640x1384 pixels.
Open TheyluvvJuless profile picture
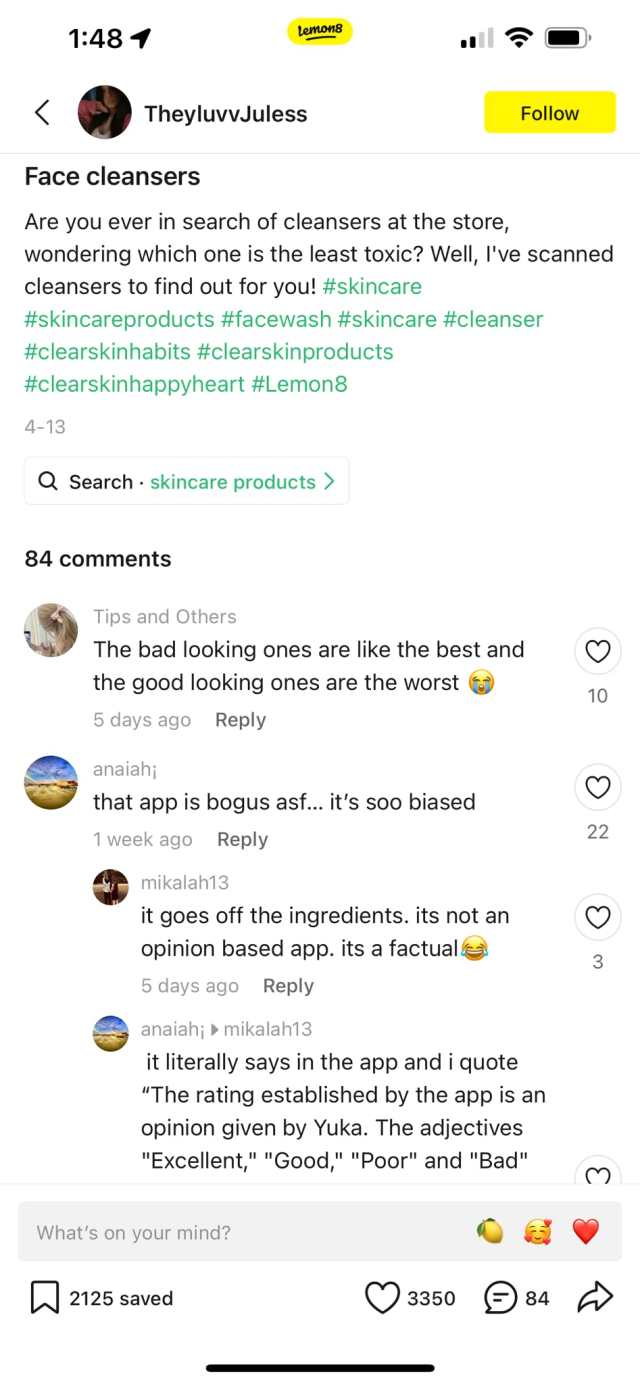coord(105,113)
